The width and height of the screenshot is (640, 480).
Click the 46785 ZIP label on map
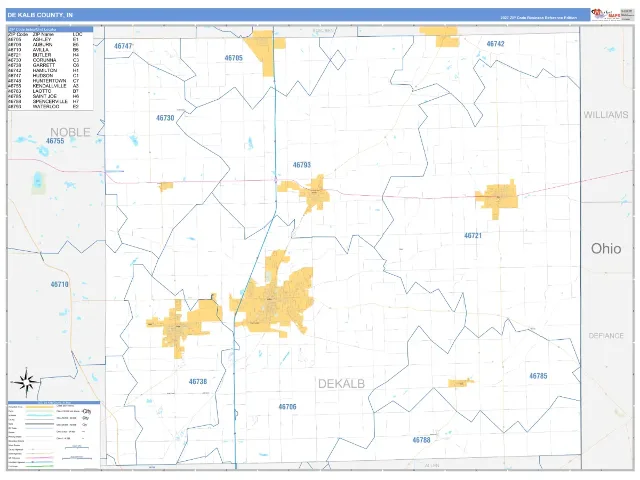(538, 376)
